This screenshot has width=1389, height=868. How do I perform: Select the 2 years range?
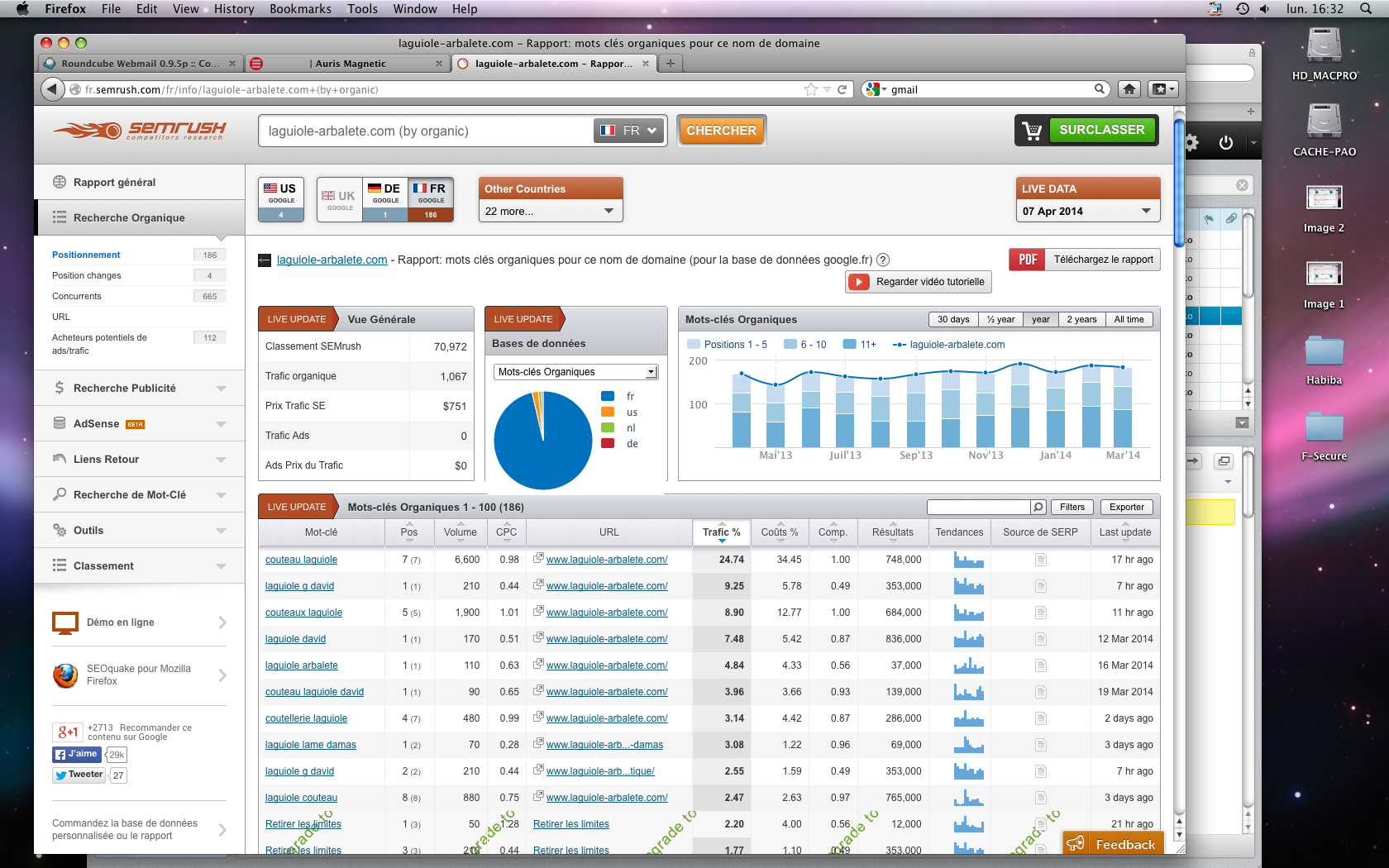(1081, 319)
